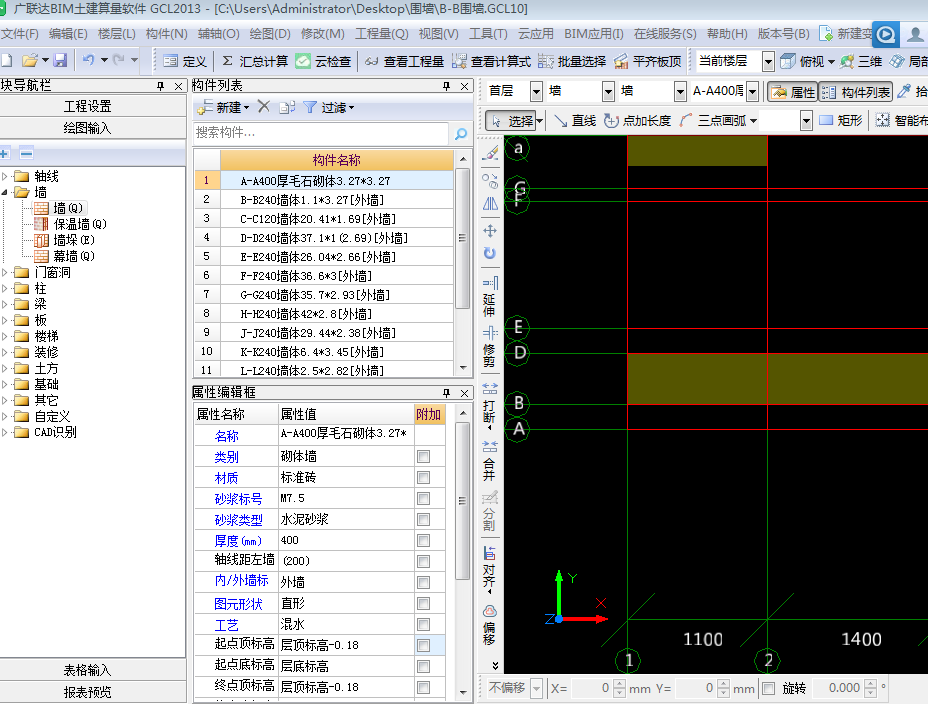Click the open folder icon
This screenshot has height=704, width=928.
pyautogui.click(x=30, y=60)
